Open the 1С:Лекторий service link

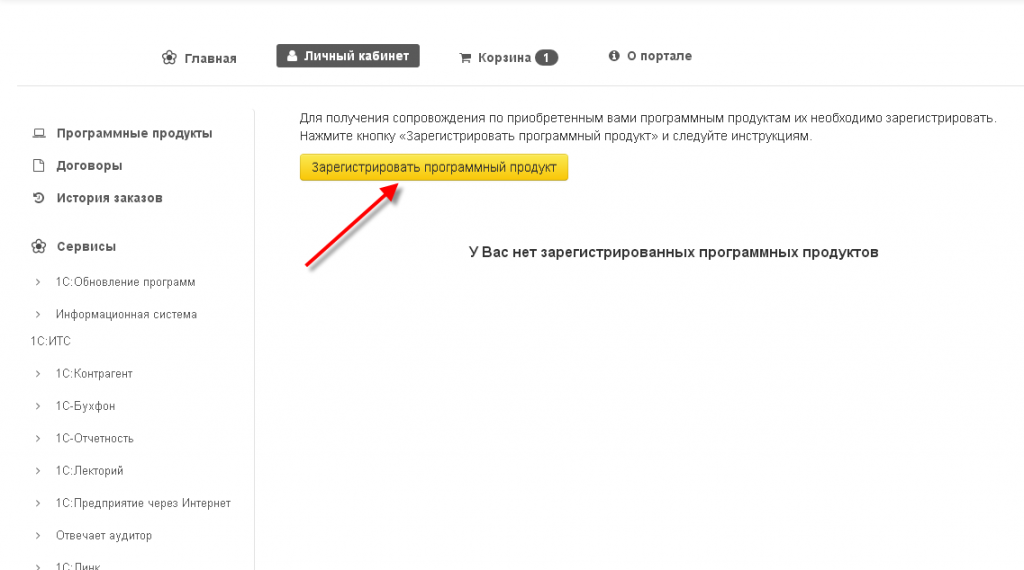90,471
